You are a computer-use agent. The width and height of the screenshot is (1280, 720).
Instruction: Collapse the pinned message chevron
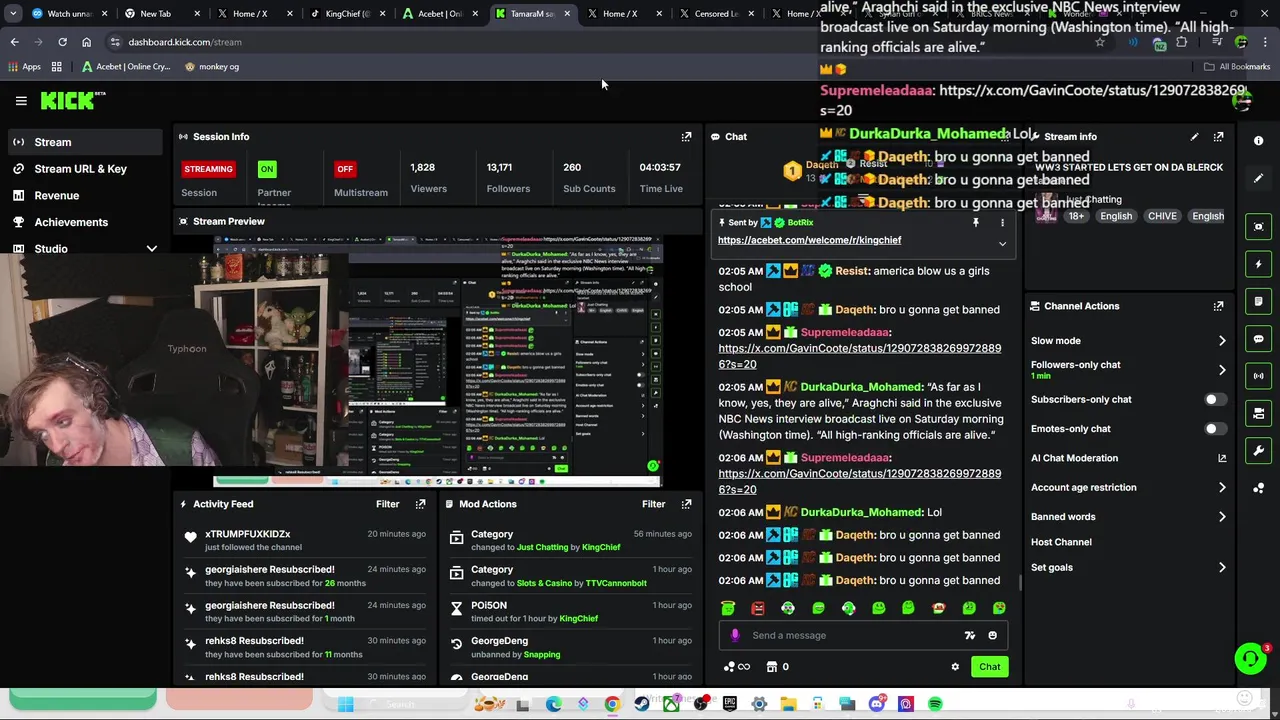pyautogui.click(x=1002, y=244)
